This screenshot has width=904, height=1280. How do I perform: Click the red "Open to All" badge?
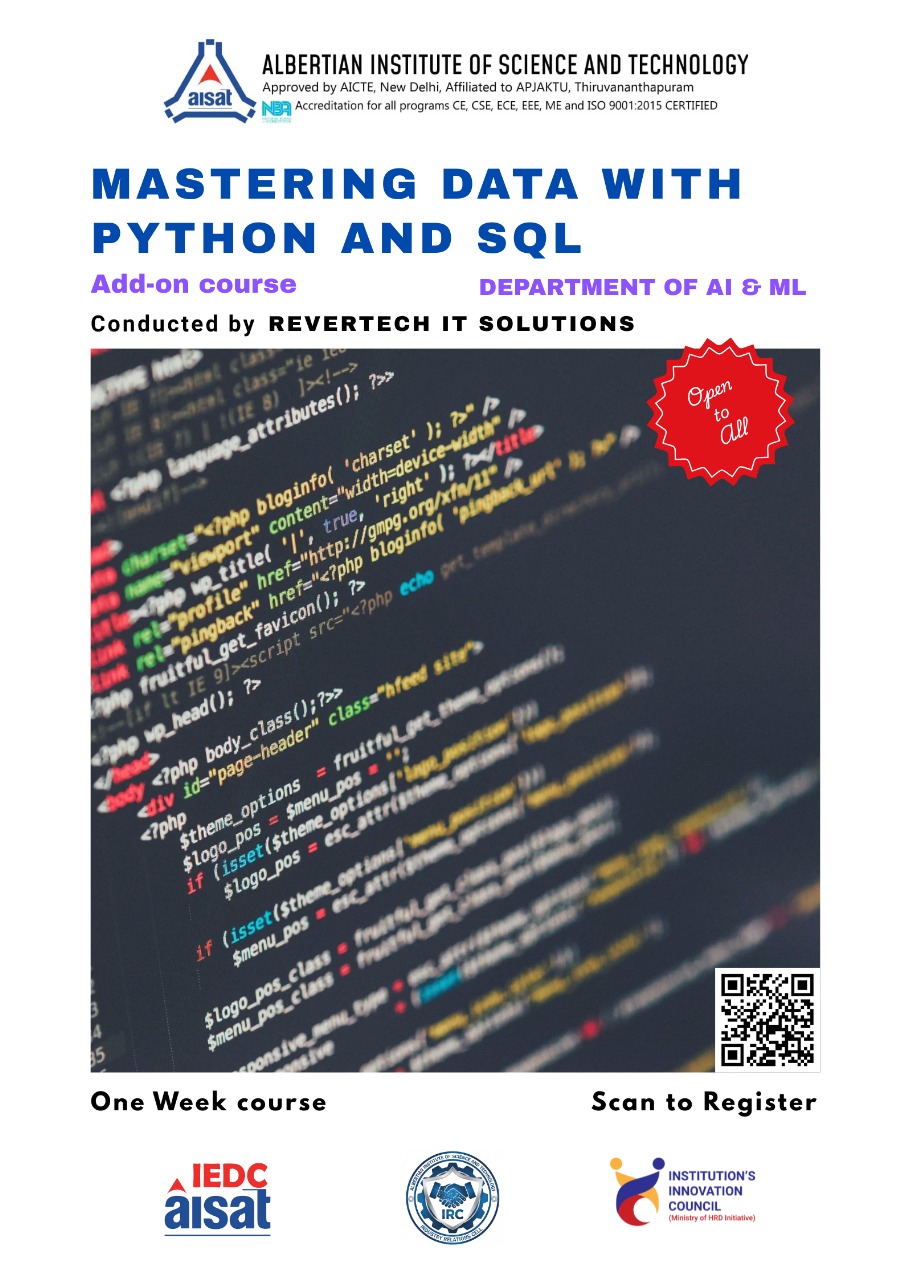[x=720, y=412]
